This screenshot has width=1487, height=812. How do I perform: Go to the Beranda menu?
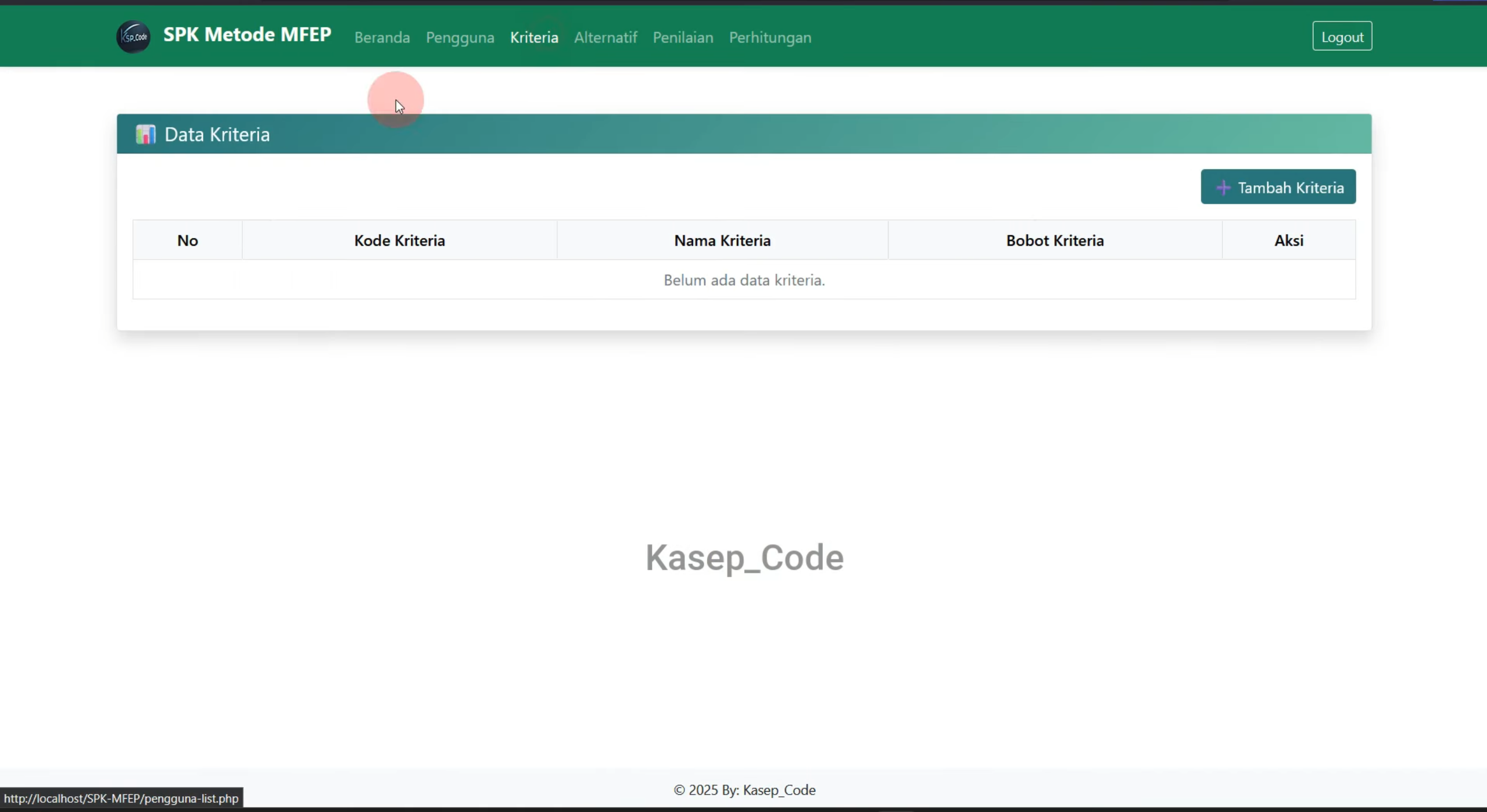pos(382,37)
